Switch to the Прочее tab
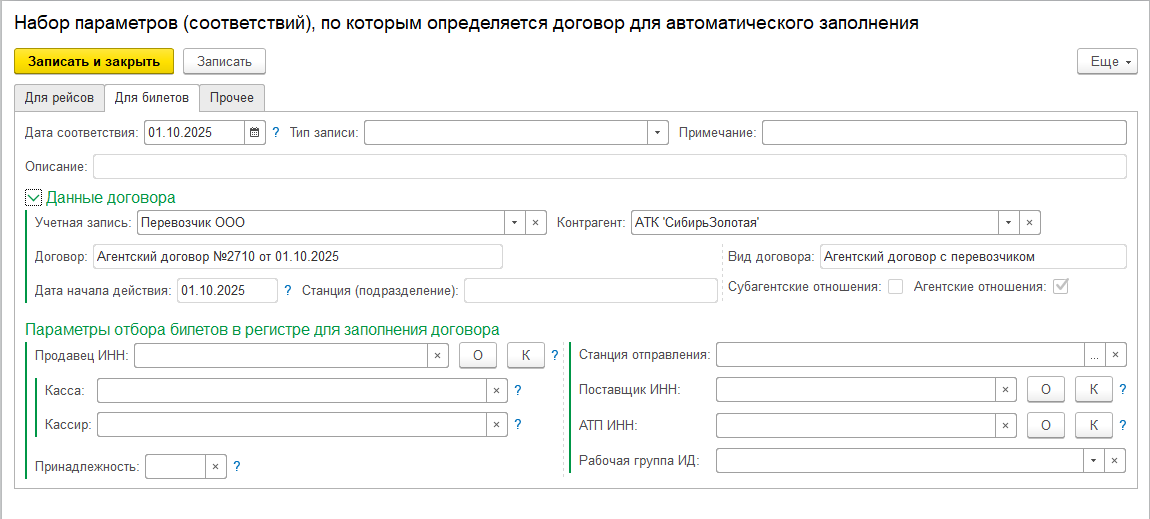Viewport: 1150px width, 519px height. pos(231,98)
